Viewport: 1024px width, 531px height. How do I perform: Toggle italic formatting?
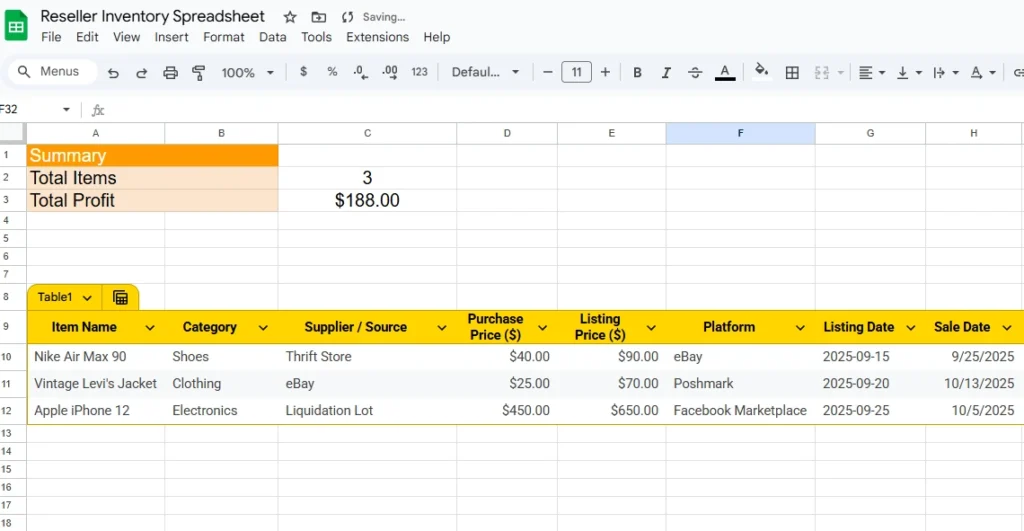[x=666, y=72]
